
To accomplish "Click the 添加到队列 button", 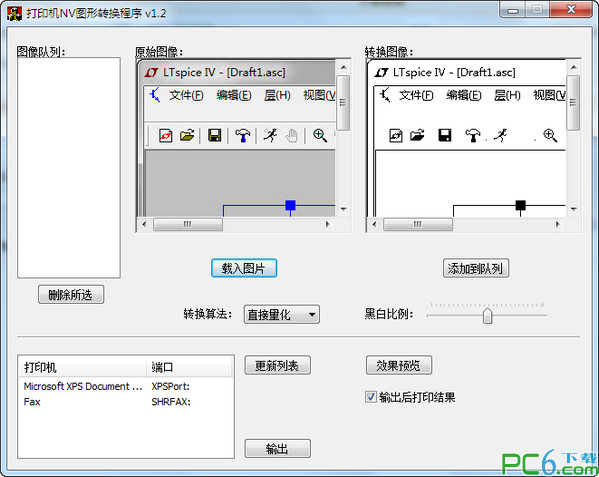I will 476,268.
